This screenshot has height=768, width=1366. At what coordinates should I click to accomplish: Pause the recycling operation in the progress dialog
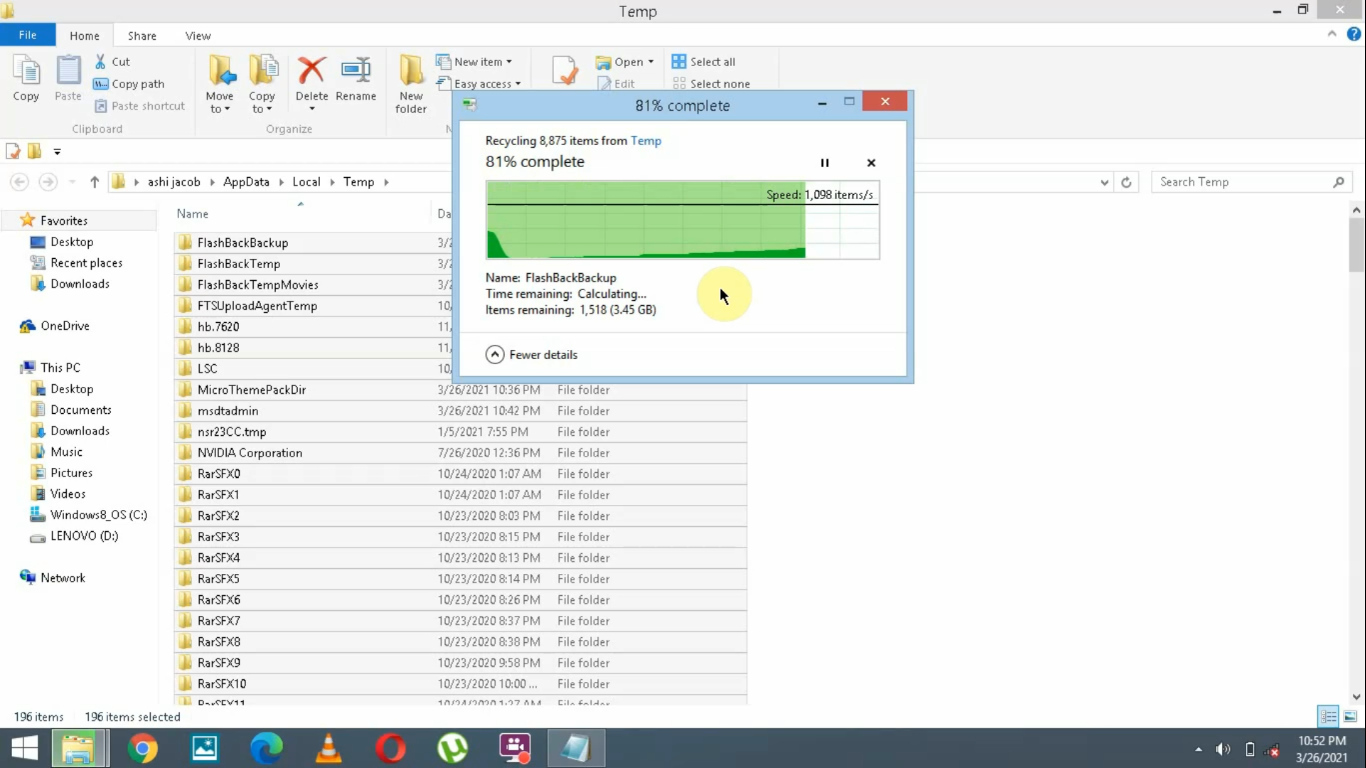coord(824,162)
